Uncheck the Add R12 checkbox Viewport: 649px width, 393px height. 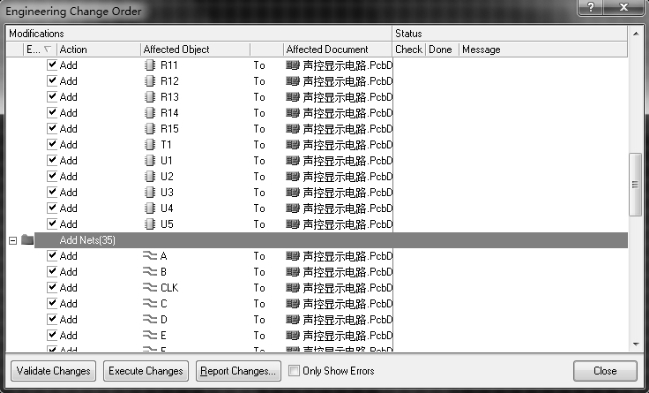(52, 81)
